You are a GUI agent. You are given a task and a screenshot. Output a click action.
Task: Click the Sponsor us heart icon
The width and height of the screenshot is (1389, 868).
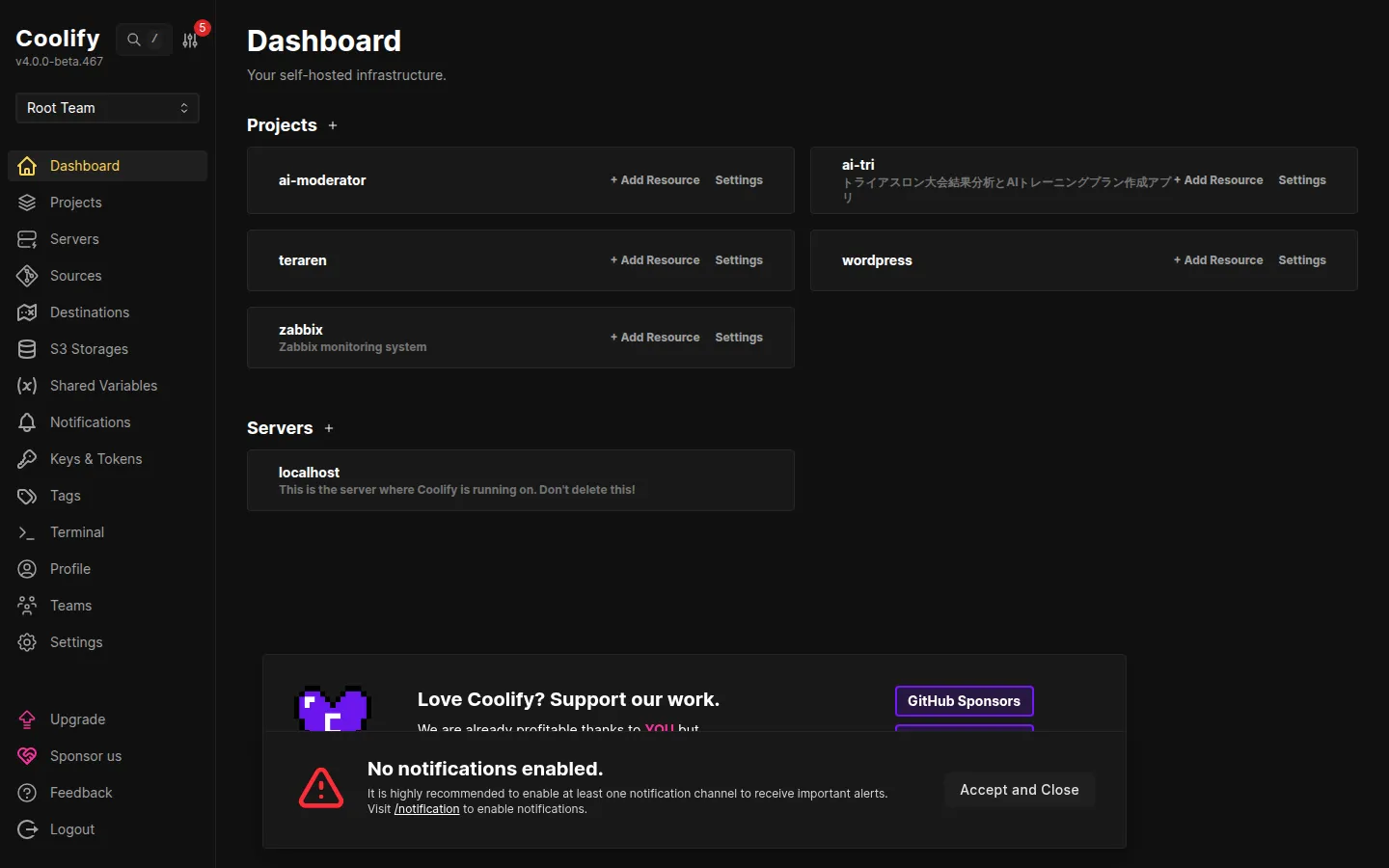pos(28,756)
